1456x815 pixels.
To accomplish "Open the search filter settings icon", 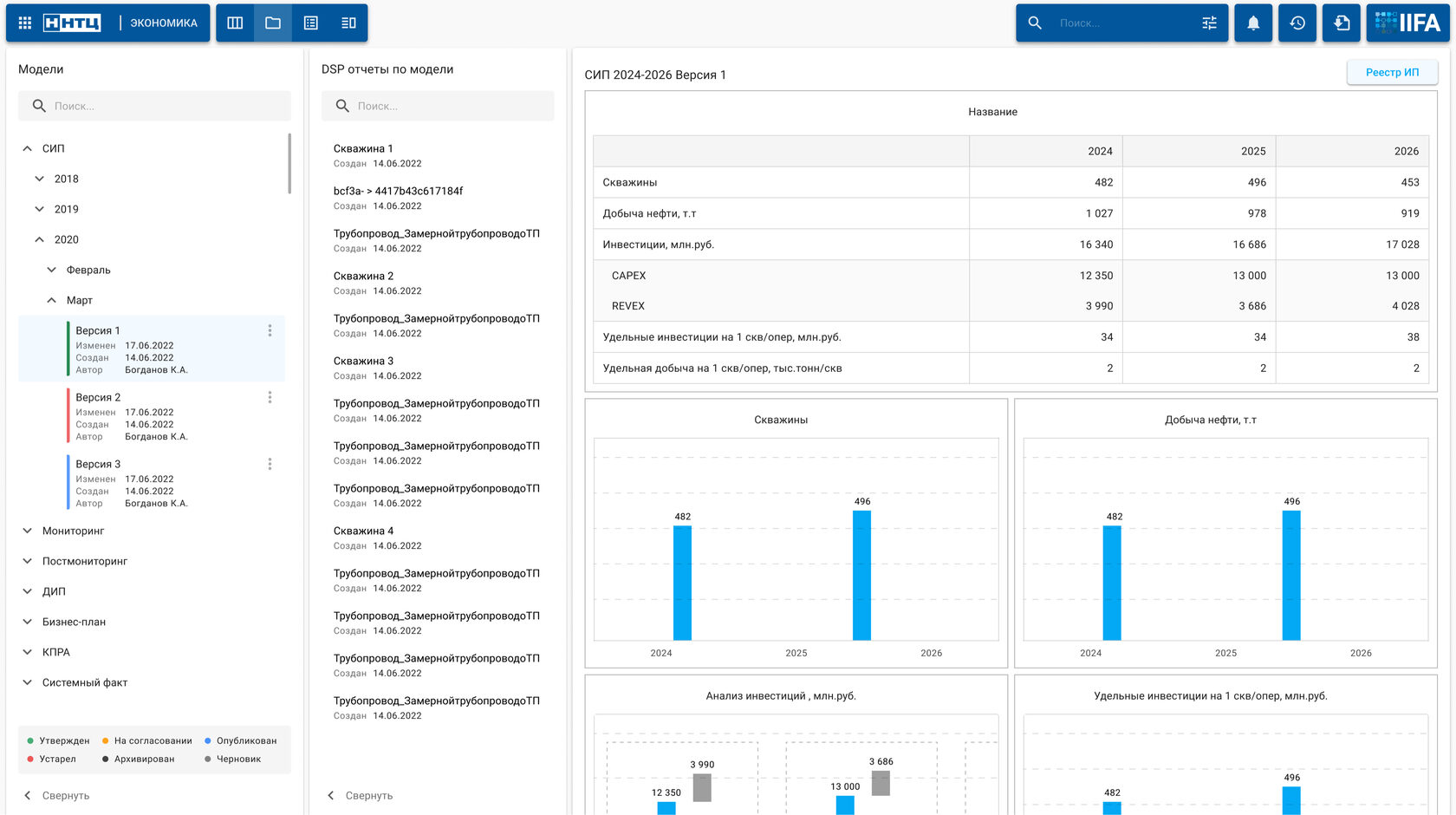I will click(x=1209, y=23).
